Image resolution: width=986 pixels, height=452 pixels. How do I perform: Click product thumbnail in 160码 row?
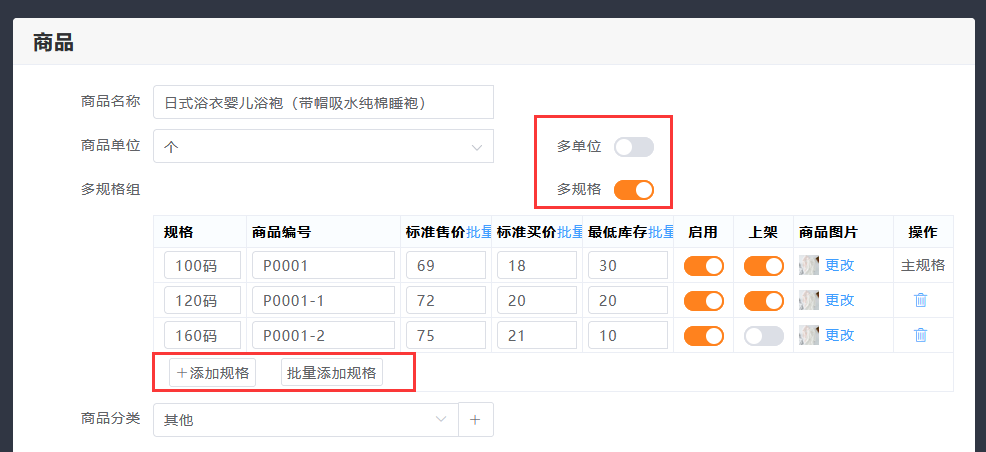pyautogui.click(x=809, y=335)
